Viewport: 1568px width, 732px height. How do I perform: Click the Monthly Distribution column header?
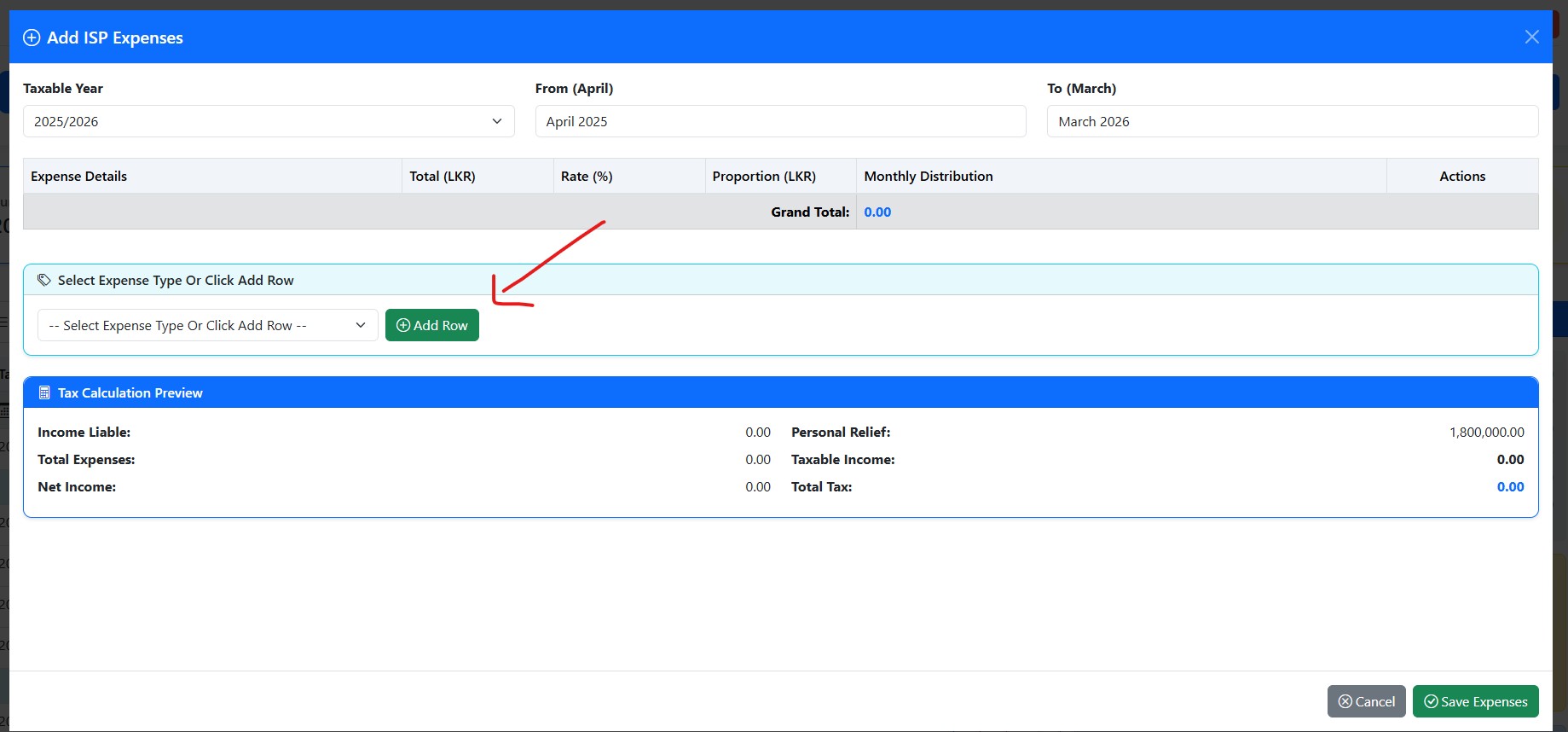click(x=929, y=176)
